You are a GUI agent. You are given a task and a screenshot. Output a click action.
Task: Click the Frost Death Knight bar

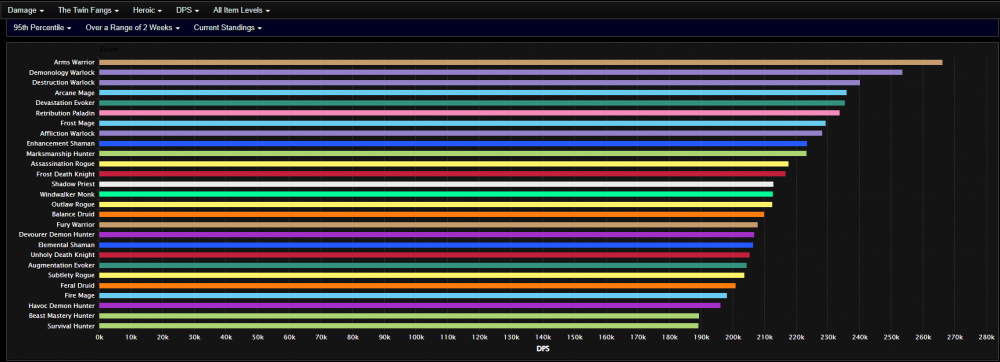(443, 174)
